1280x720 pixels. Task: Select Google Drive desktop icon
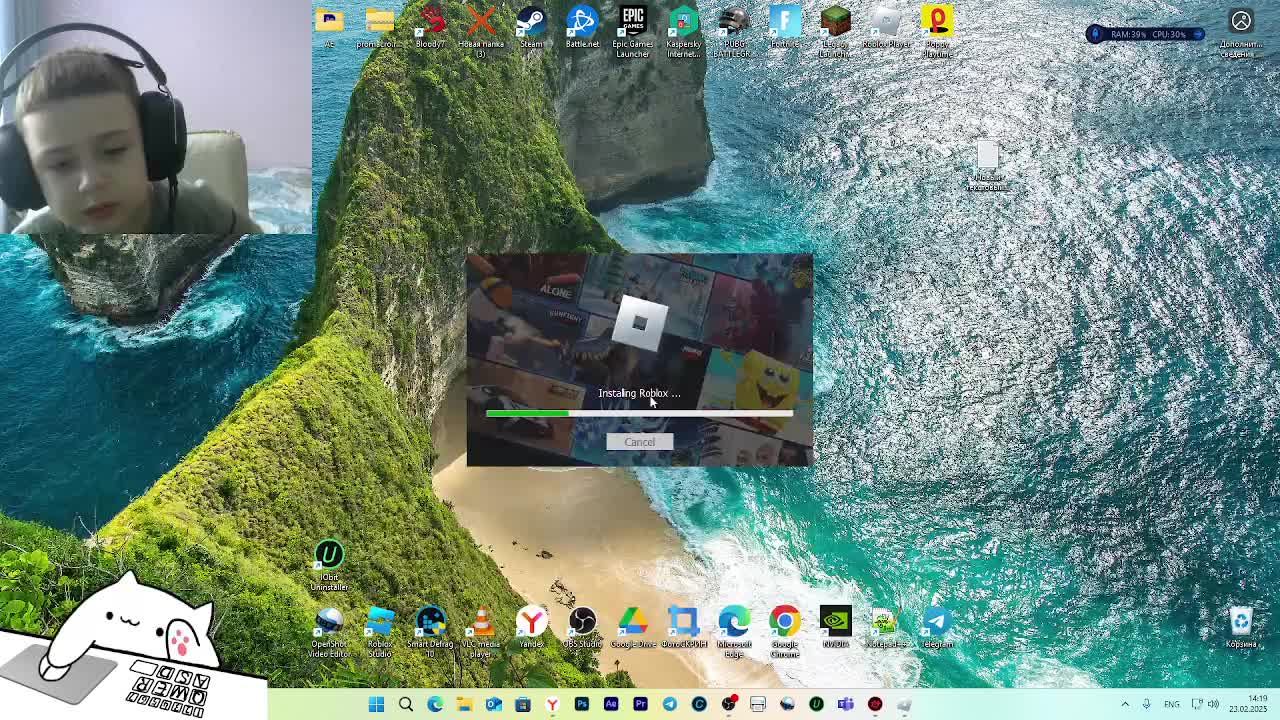point(633,628)
